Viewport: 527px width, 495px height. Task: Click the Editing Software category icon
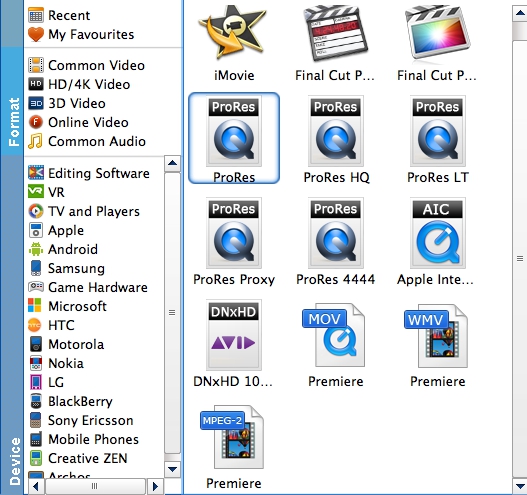[36, 173]
